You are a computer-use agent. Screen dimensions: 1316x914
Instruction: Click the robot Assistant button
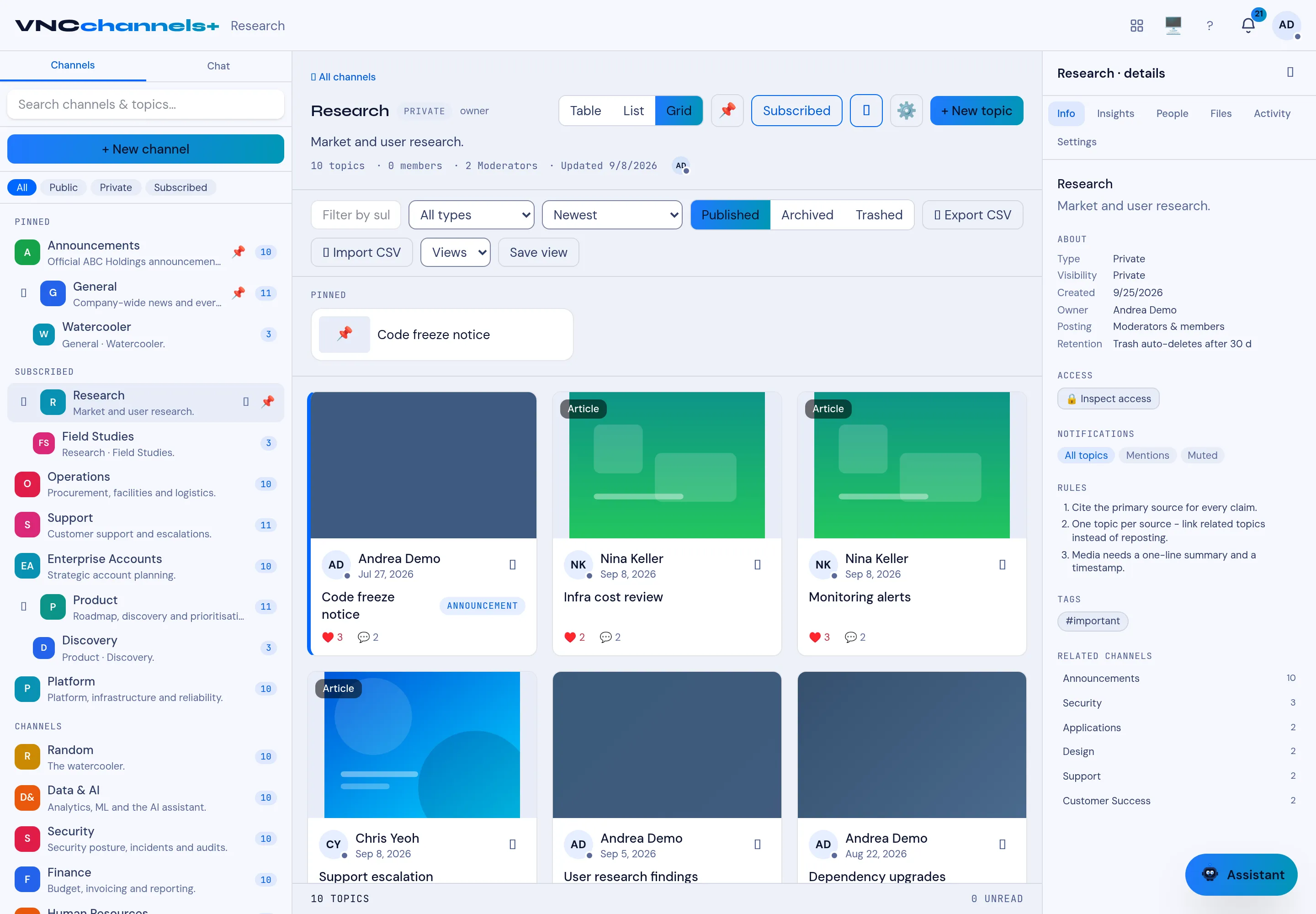click(1241, 875)
